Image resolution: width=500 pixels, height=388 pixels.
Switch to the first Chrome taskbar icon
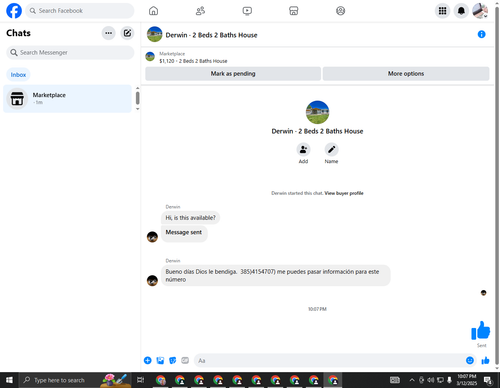[161, 380]
